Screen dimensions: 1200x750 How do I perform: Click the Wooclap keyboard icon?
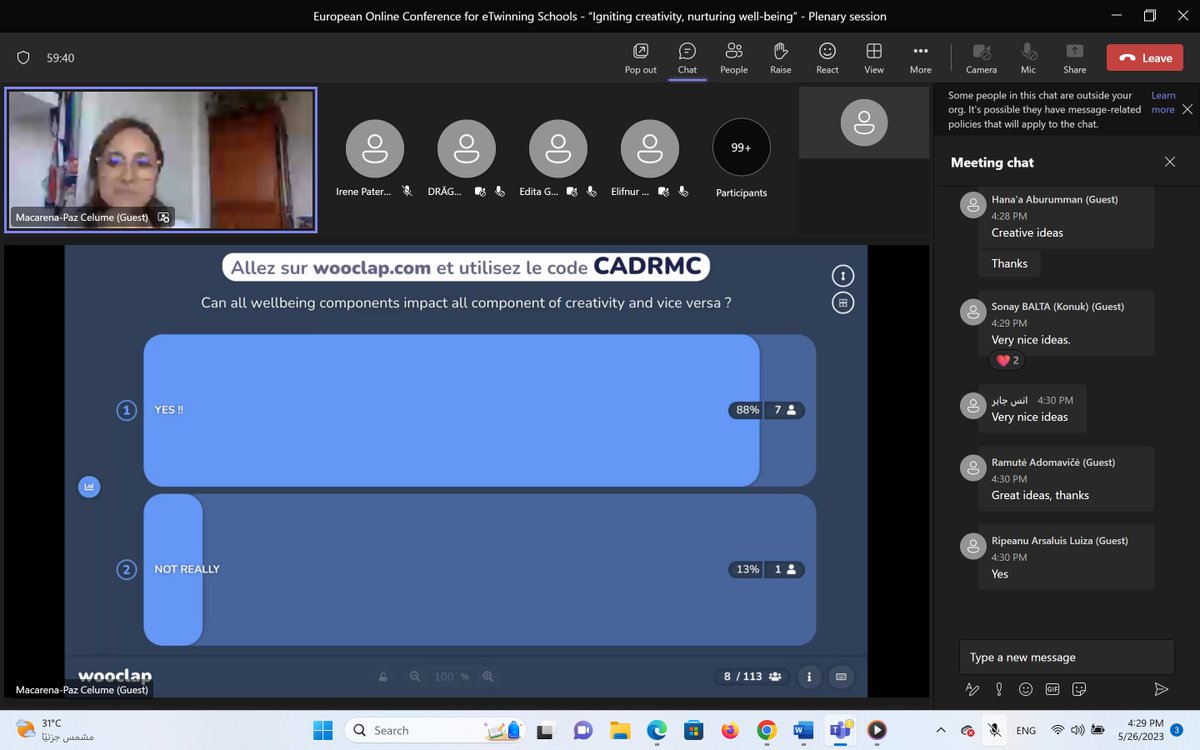click(841, 677)
